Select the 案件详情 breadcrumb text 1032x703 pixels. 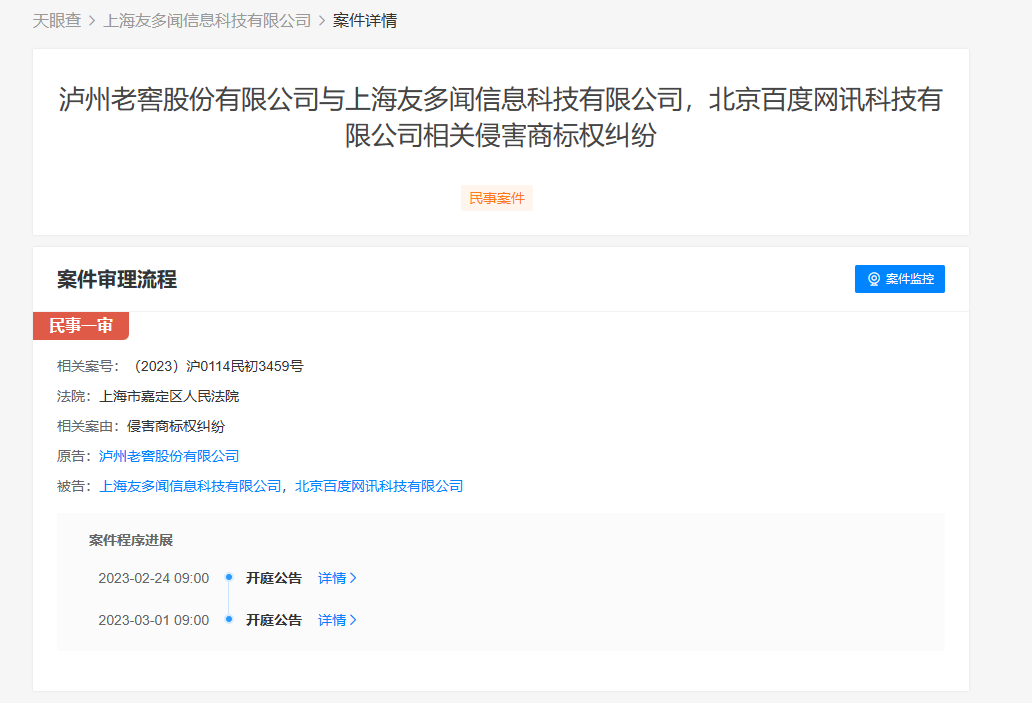tap(365, 21)
